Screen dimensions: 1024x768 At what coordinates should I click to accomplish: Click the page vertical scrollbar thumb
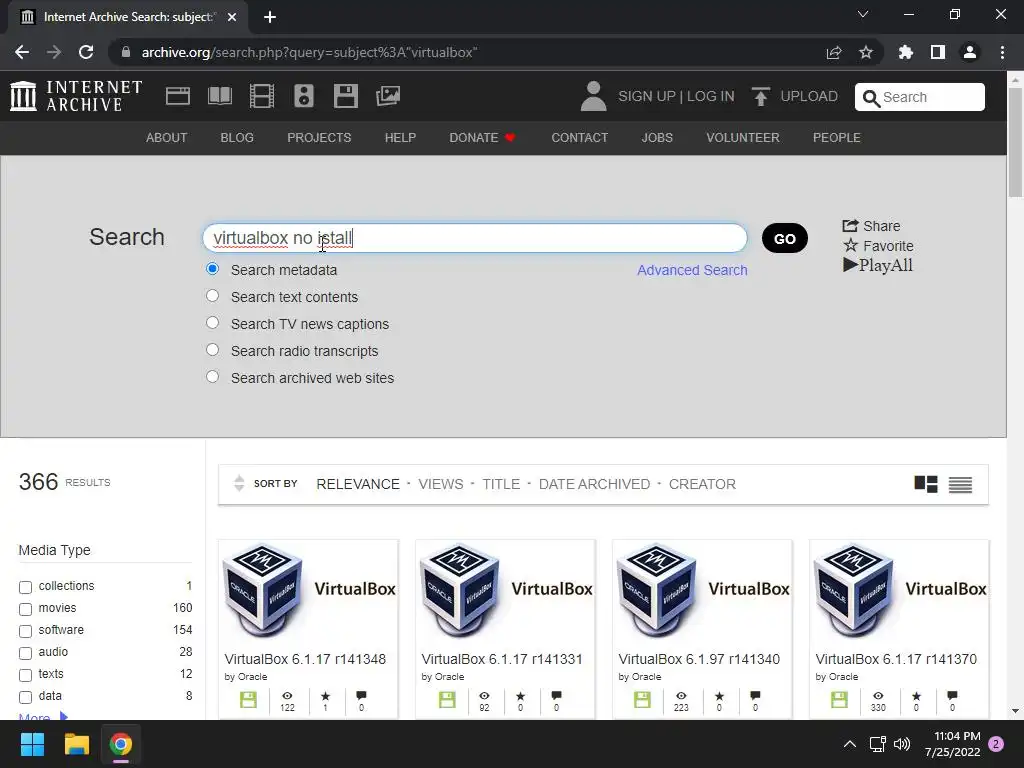click(x=1015, y=142)
